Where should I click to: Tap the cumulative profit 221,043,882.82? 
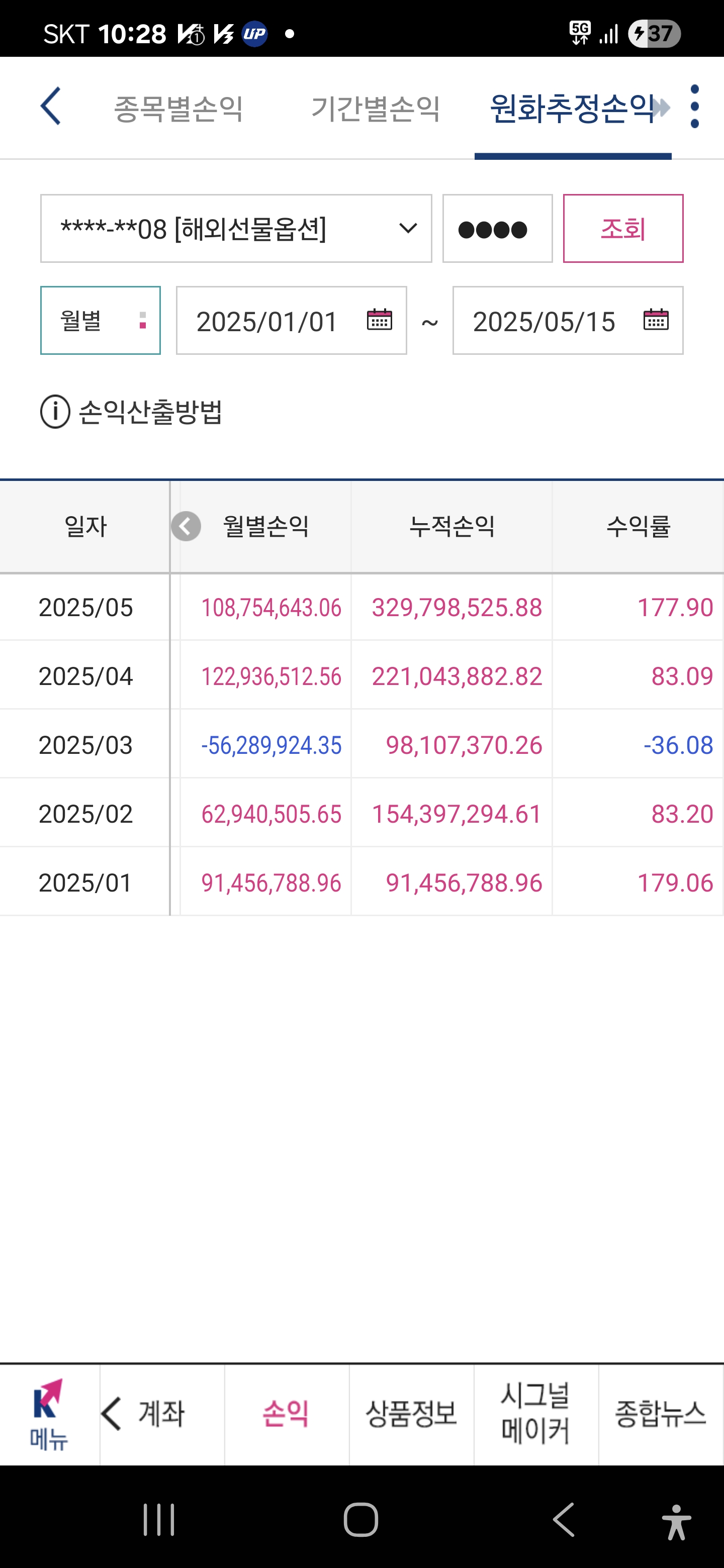coord(457,676)
